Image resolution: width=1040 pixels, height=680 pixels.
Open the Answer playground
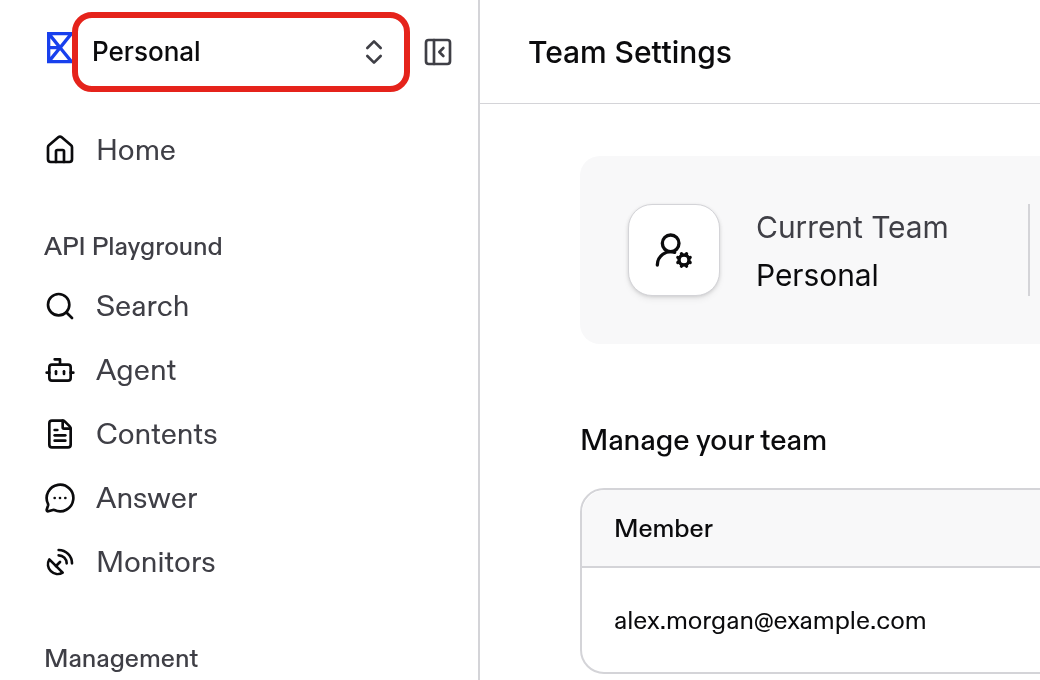[x=147, y=498]
